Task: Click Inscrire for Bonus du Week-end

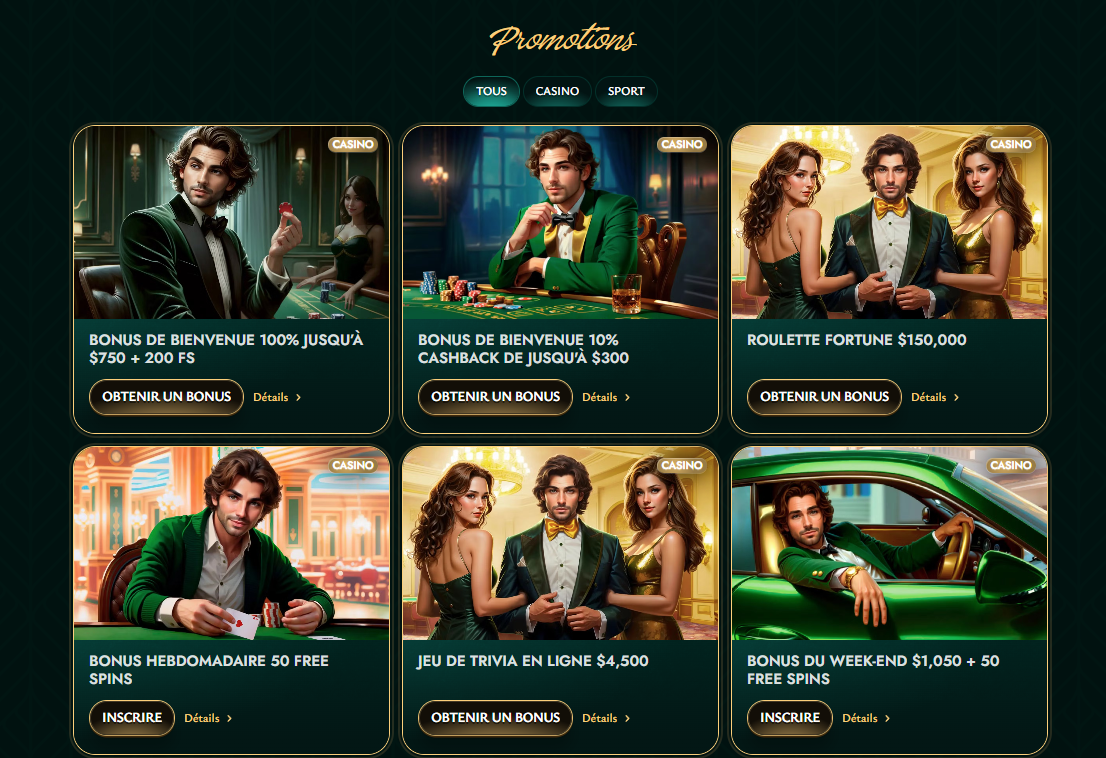Action: pyautogui.click(x=790, y=718)
